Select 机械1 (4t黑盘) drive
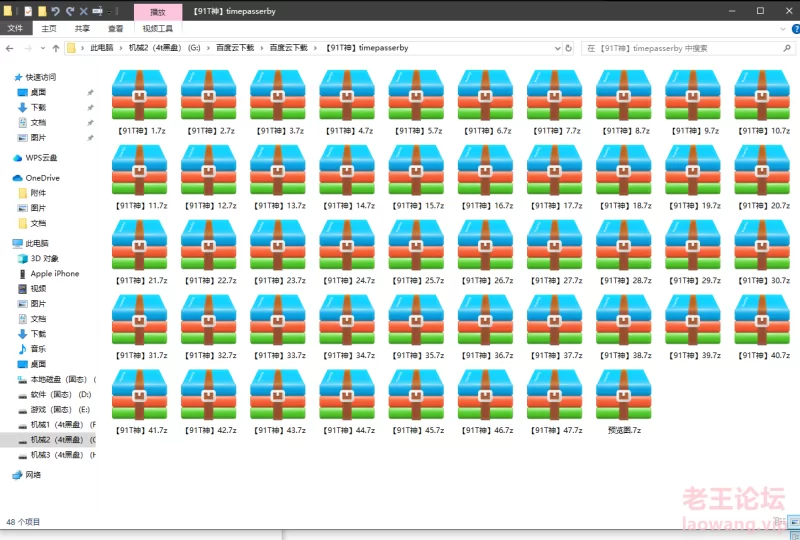The image size is (800, 540). click(56, 424)
